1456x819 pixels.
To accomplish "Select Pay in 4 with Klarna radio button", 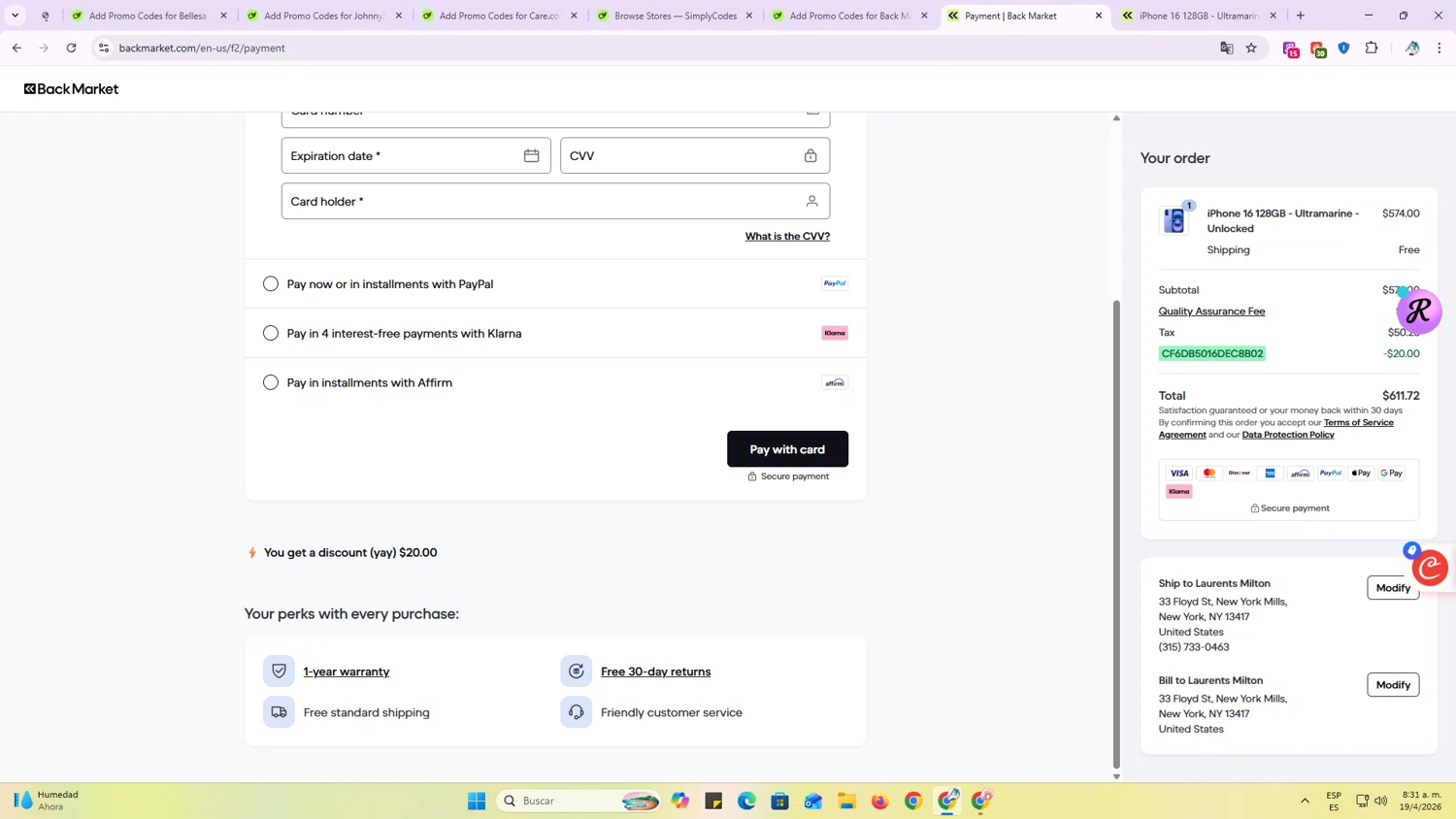I will (x=271, y=333).
